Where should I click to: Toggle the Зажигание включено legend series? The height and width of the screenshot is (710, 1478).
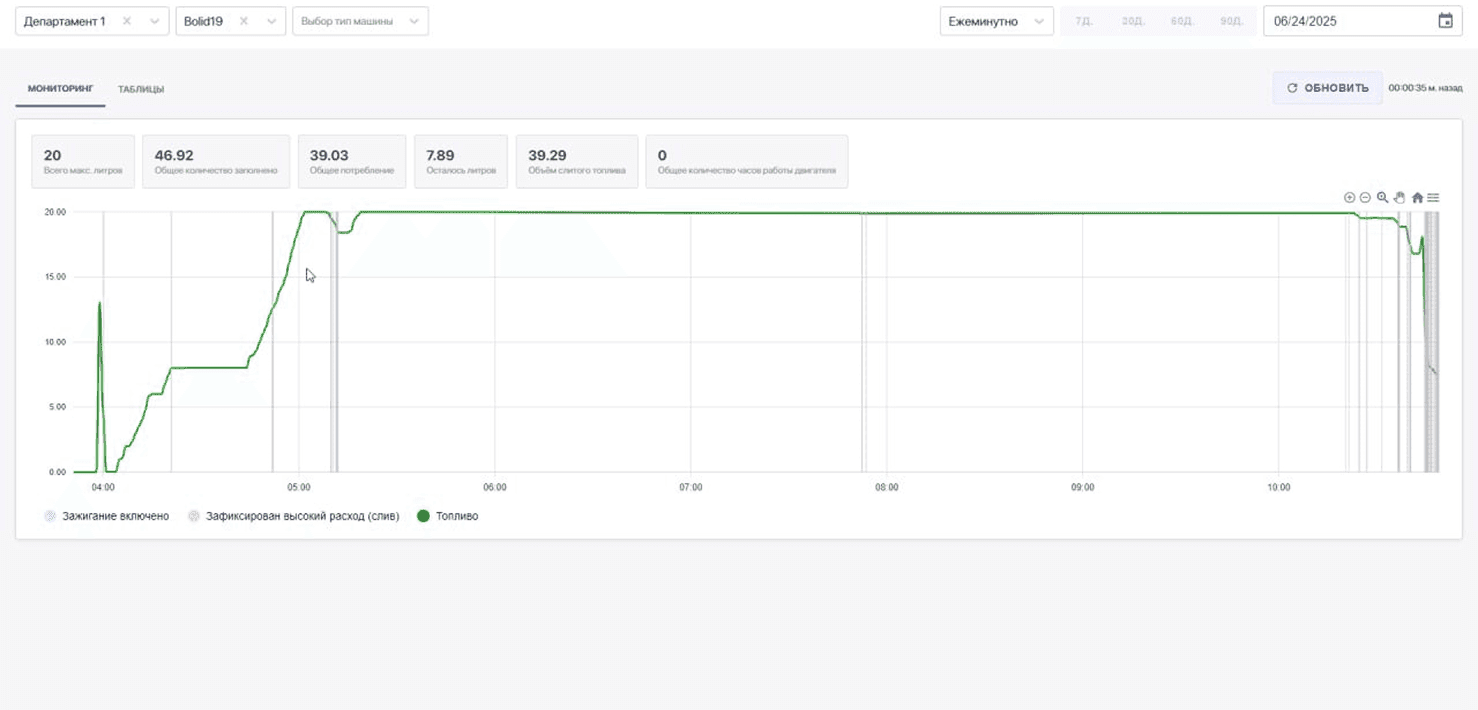point(107,516)
